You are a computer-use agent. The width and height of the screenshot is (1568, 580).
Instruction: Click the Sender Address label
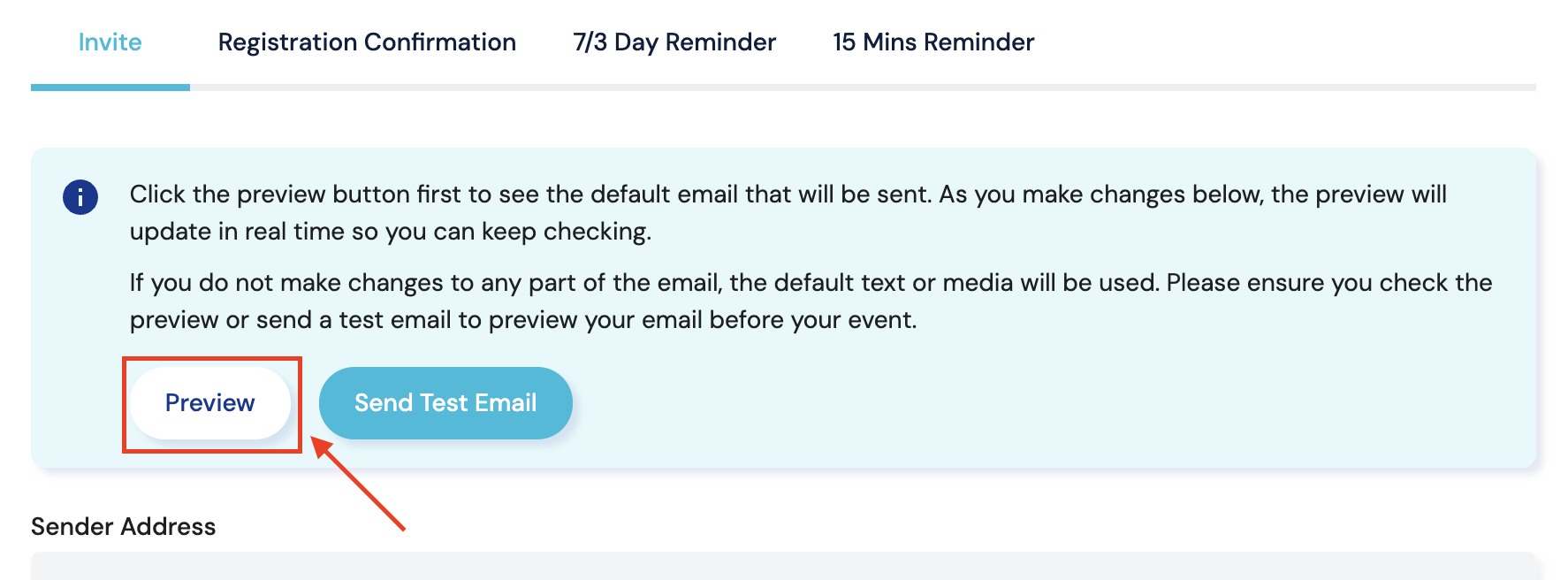pyautogui.click(x=124, y=527)
